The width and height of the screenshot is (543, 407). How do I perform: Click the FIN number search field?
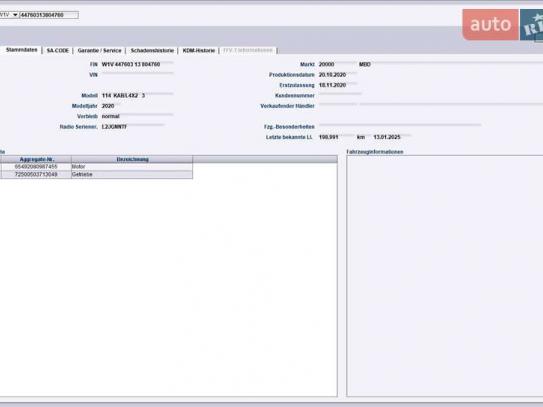49,15
